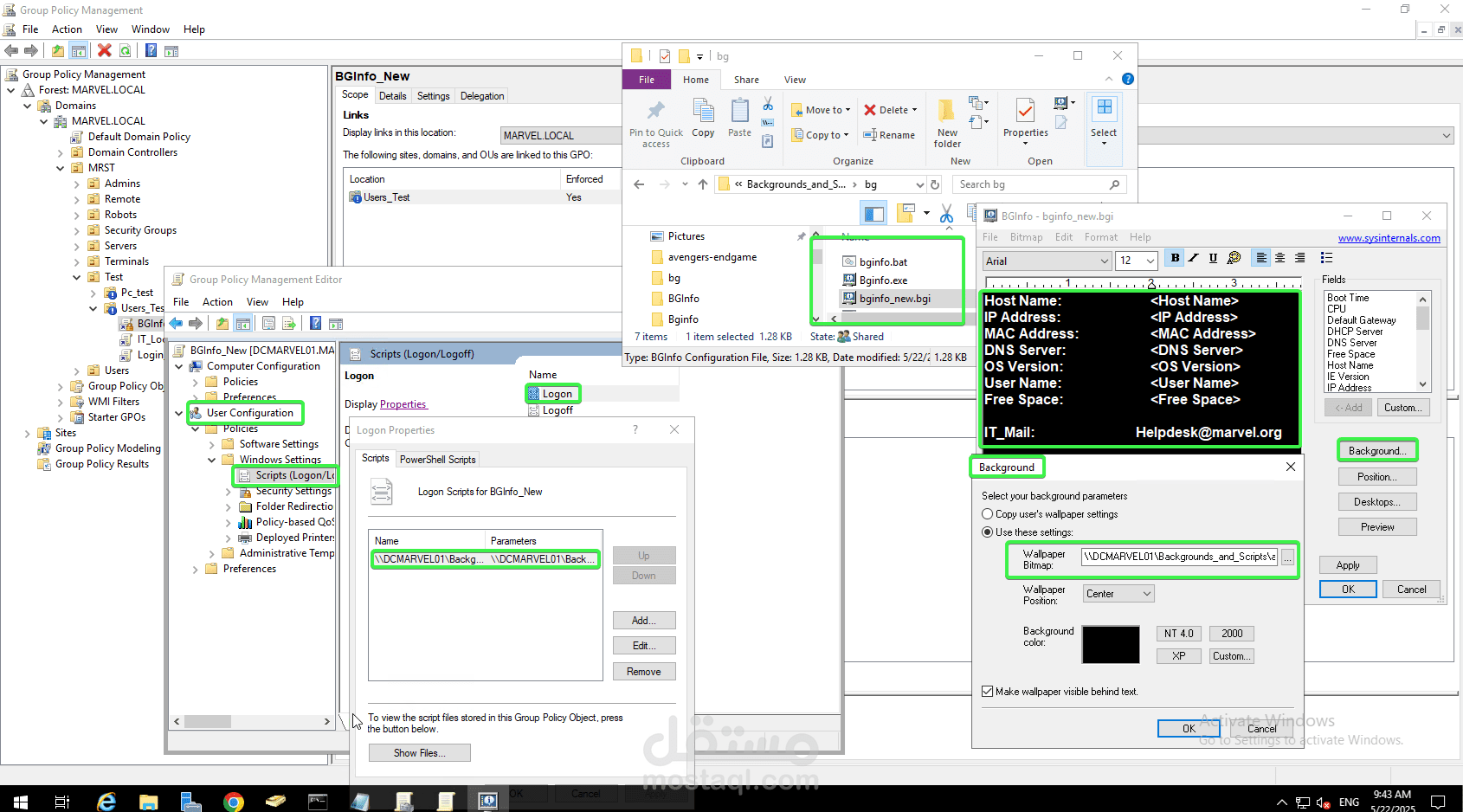Click the Show Files... button
Screen dimensions: 1463x812
[419, 753]
